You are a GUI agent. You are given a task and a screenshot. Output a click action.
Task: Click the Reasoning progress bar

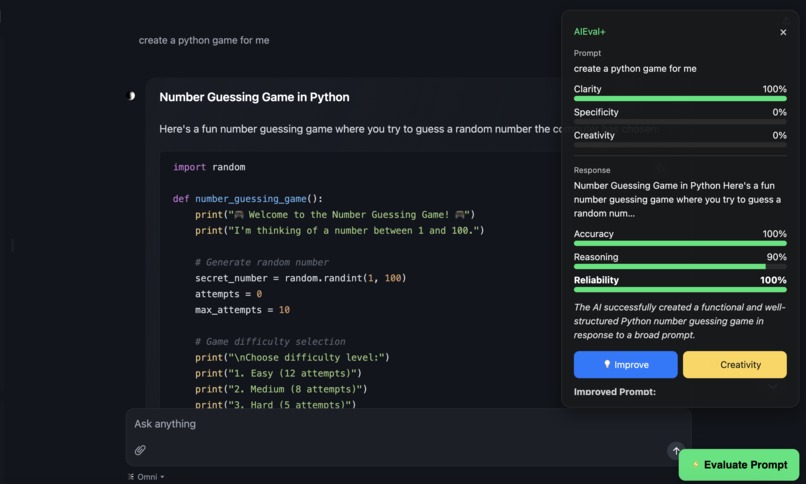[x=680, y=267]
